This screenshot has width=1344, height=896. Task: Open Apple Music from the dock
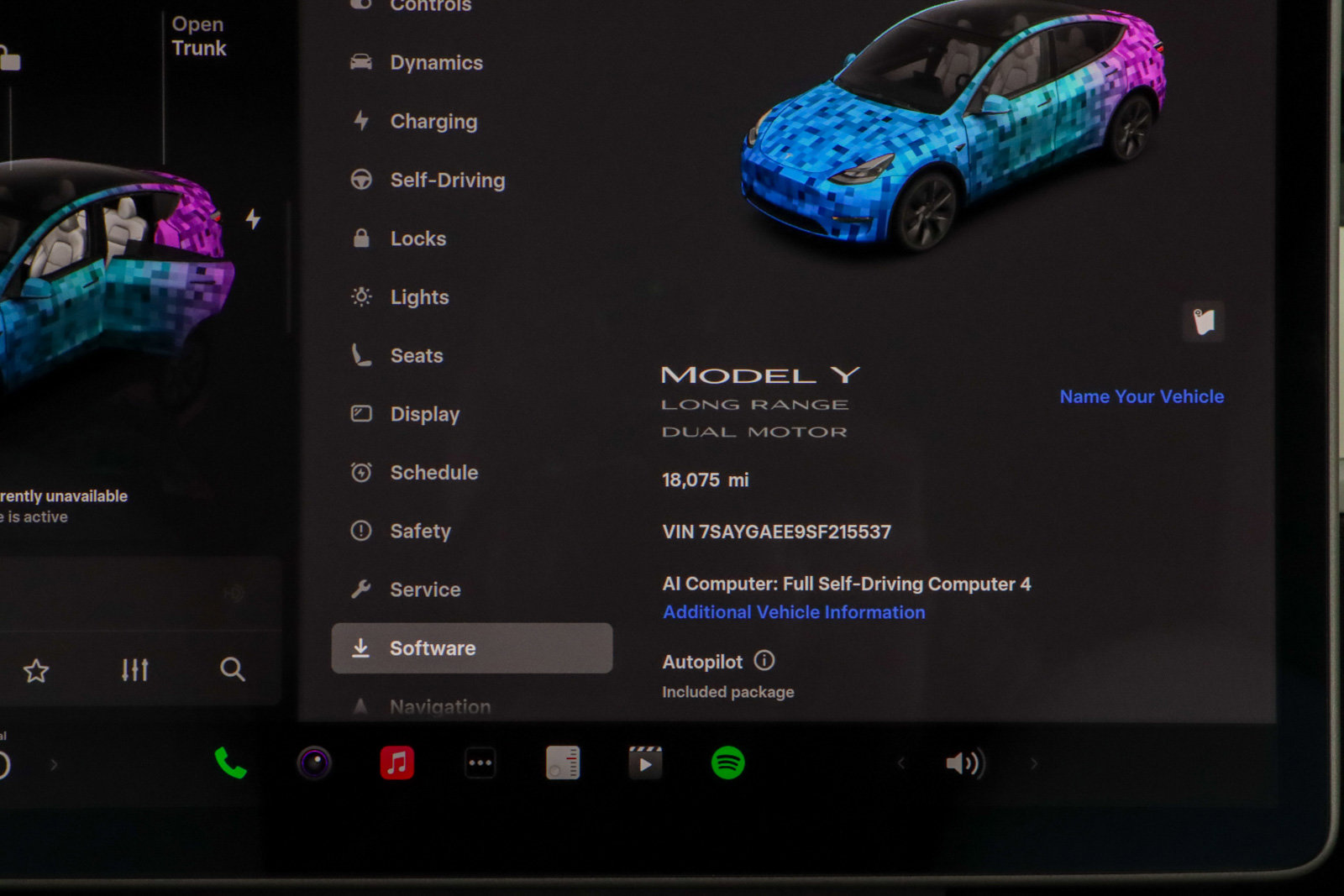click(x=397, y=763)
